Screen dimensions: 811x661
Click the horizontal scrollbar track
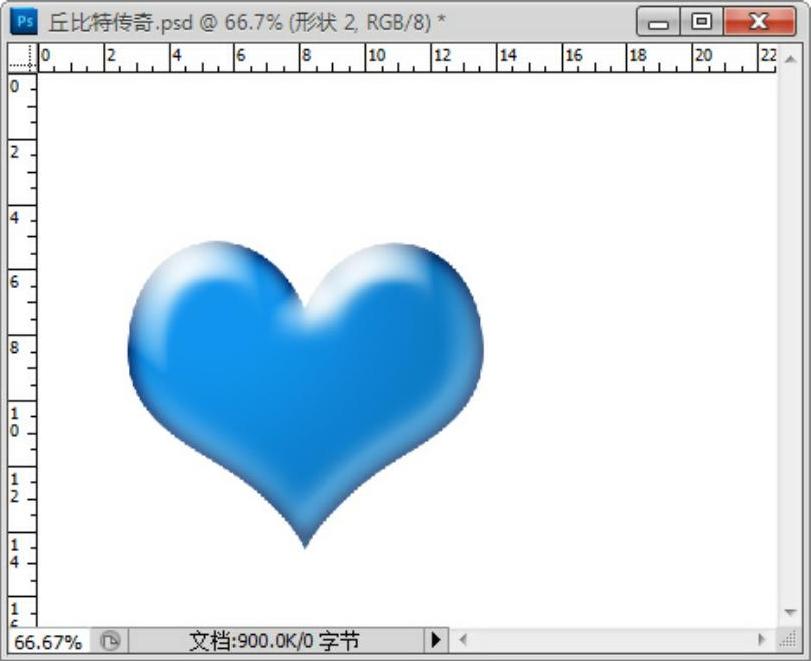pyautogui.click(x=612, y=640)
